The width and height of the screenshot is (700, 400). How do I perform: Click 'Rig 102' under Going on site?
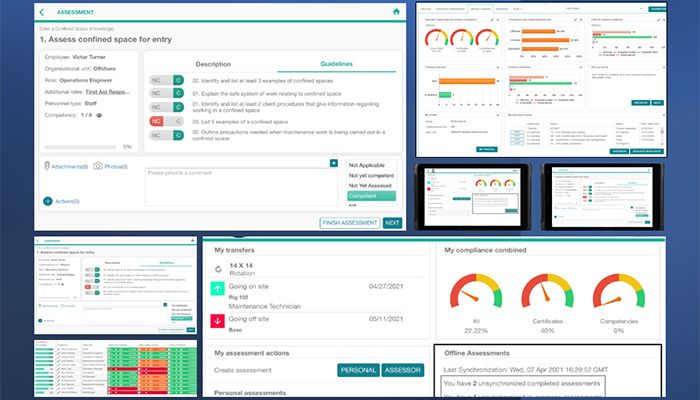[238, 297]
